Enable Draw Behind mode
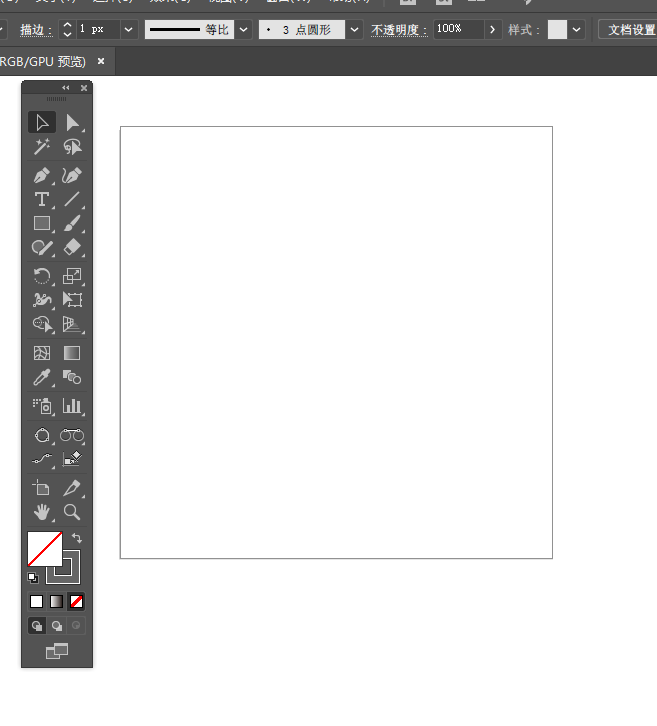 click(57, 626)
